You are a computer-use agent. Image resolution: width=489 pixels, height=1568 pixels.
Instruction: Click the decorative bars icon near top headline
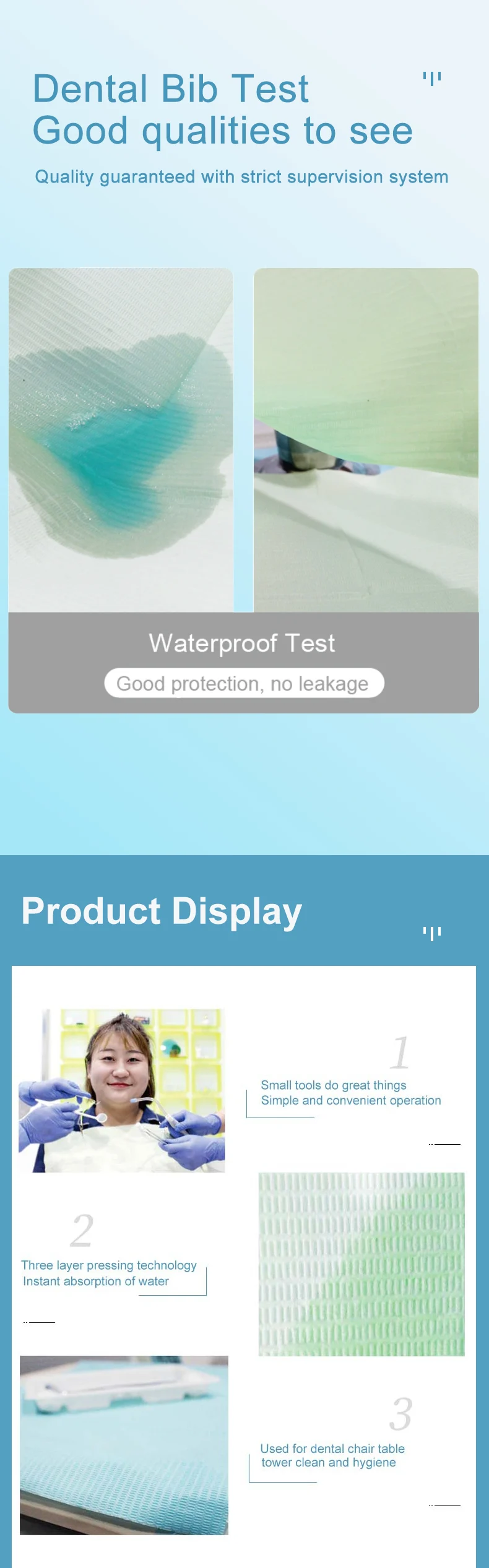[432, 79]
